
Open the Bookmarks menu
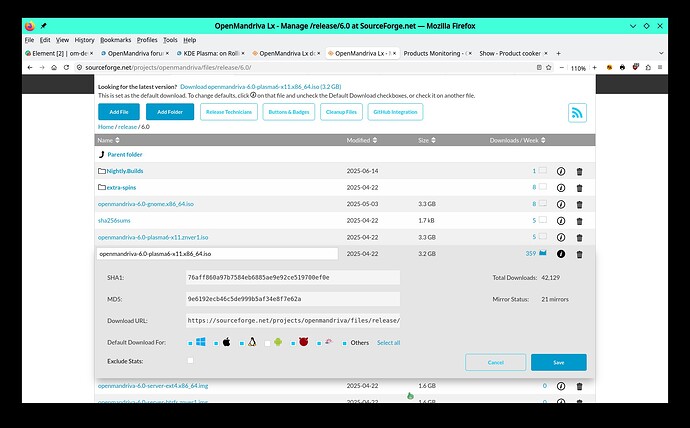pyautogui.click(x=116, y=40)
